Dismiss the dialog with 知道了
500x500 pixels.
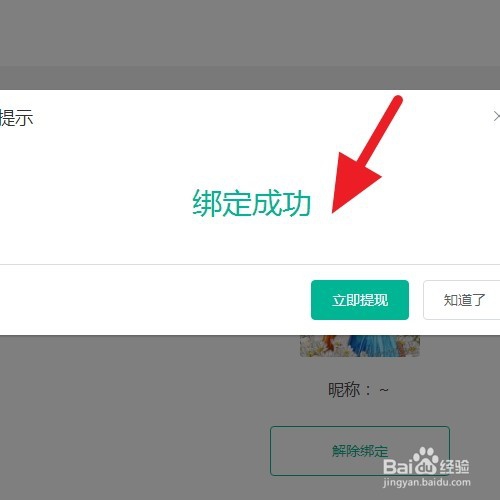click(462, 300)
